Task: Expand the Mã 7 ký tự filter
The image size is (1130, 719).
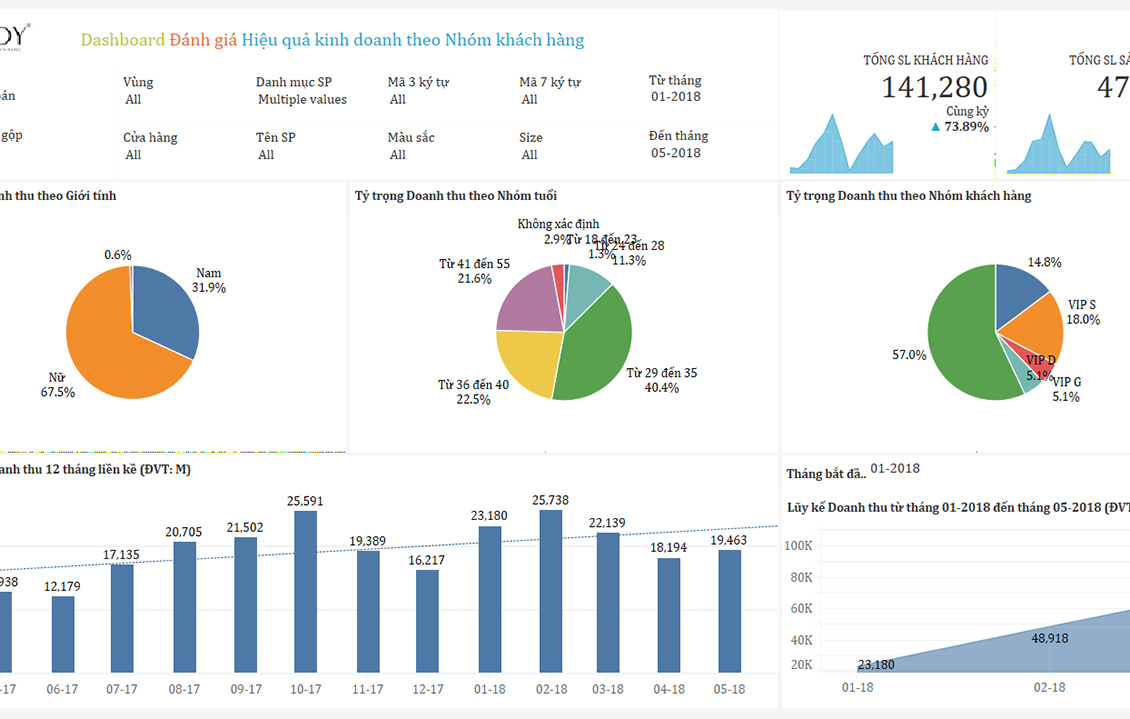Action: coord(530,100)
